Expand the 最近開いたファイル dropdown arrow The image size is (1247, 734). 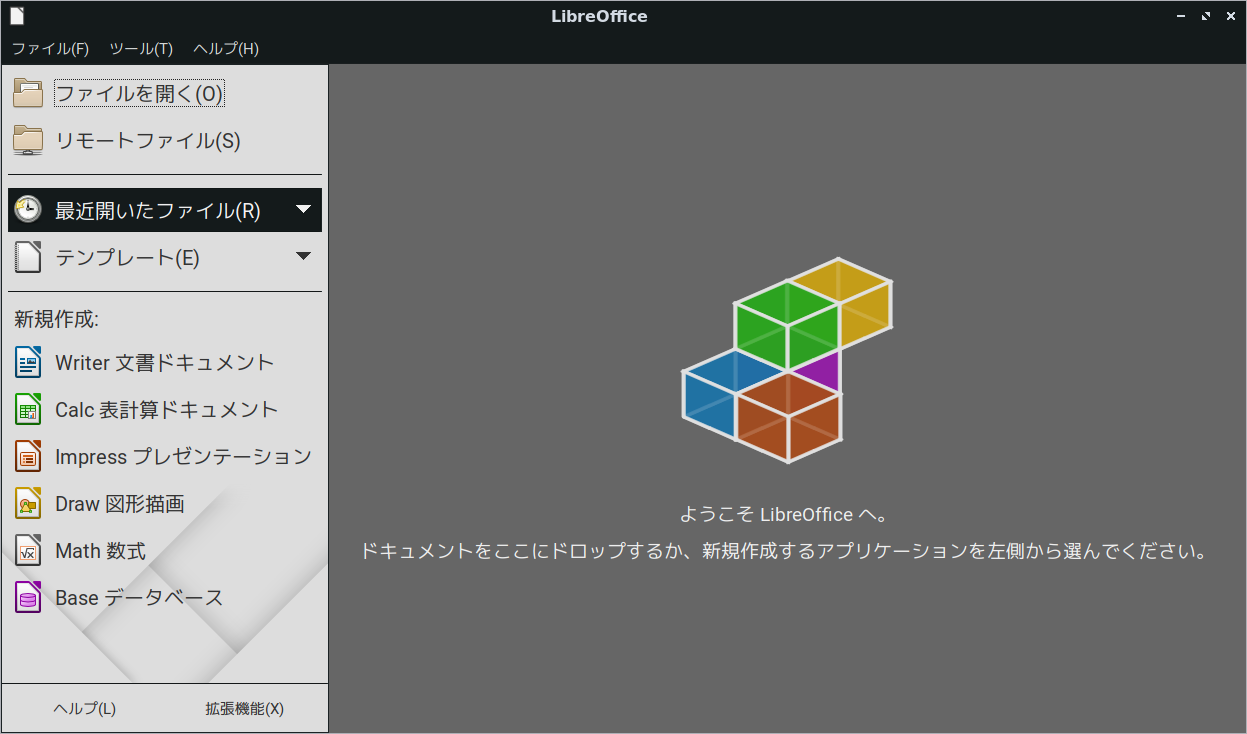[305, 210]
